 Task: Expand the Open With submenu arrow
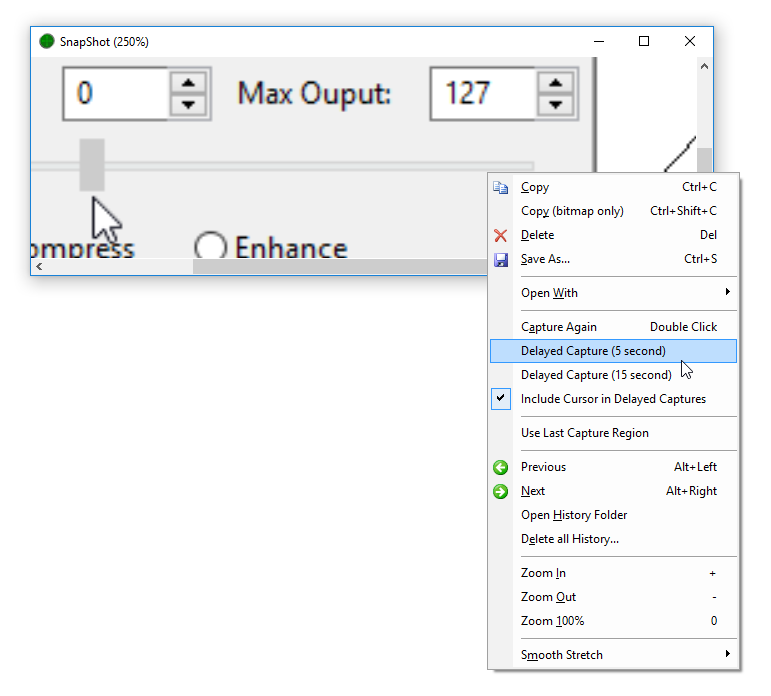click(x=727, y=292)
